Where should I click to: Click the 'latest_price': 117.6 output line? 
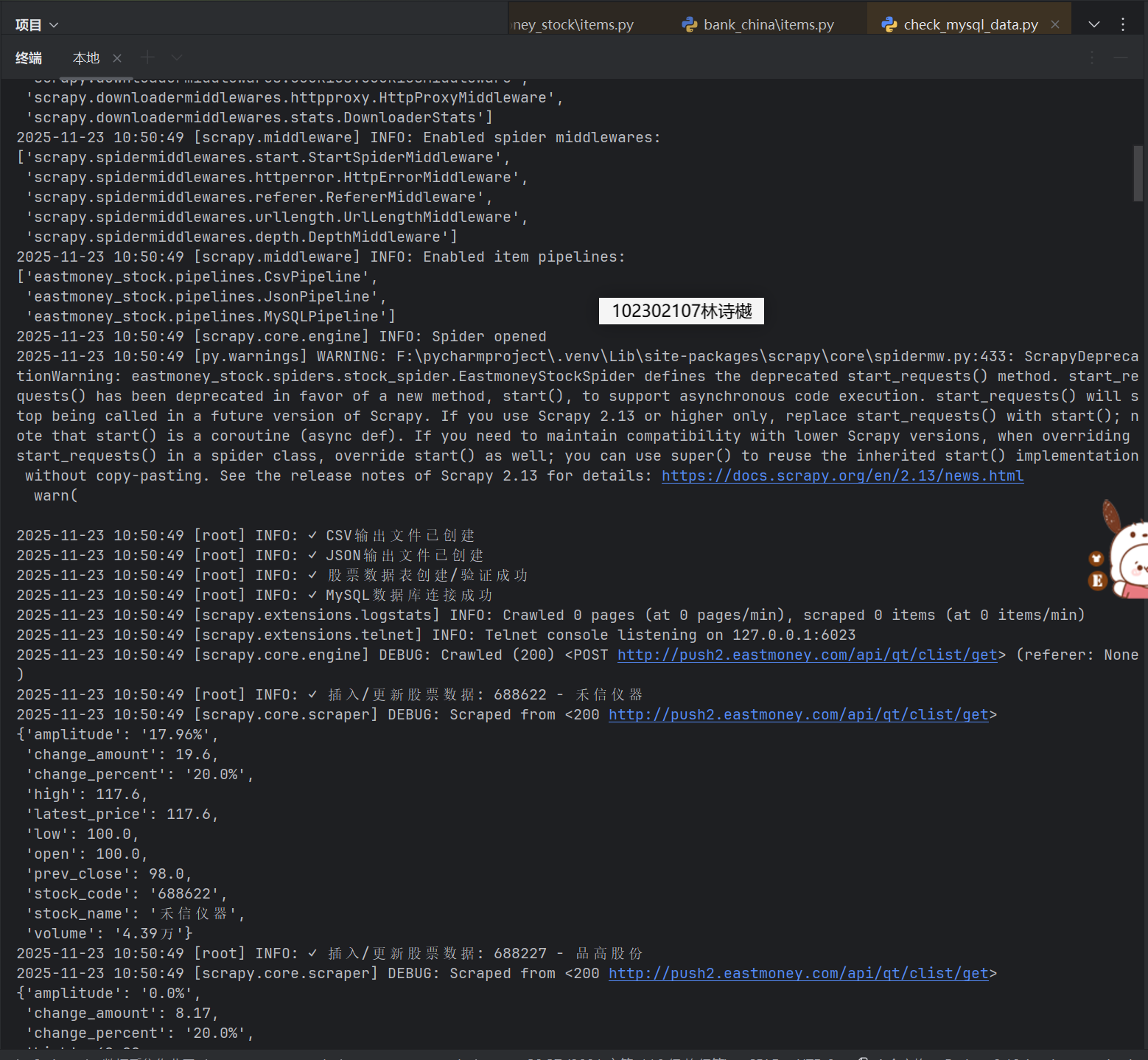click(122, 814)
